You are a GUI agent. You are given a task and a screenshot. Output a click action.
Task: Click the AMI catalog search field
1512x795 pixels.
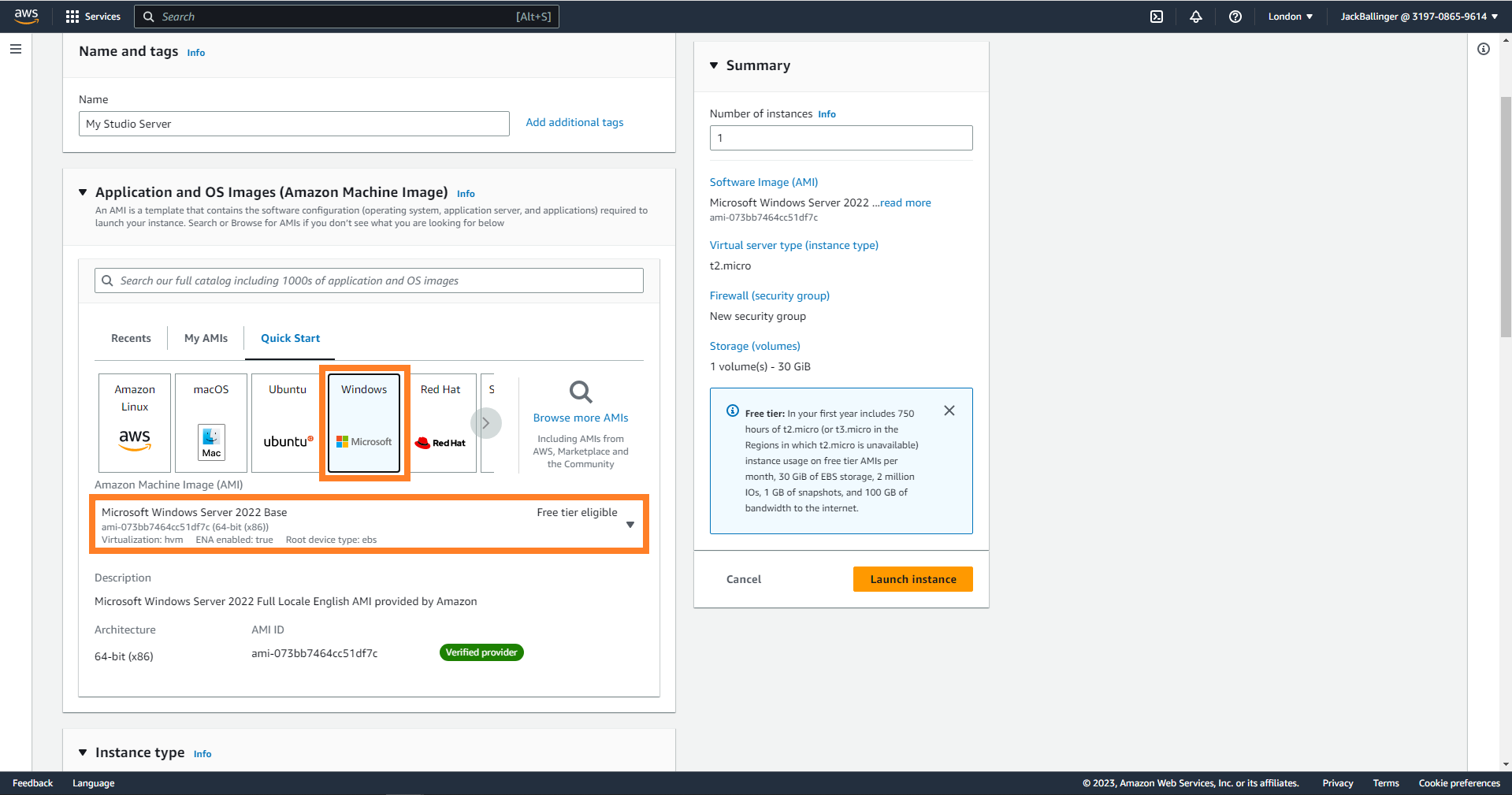point(369,280)
